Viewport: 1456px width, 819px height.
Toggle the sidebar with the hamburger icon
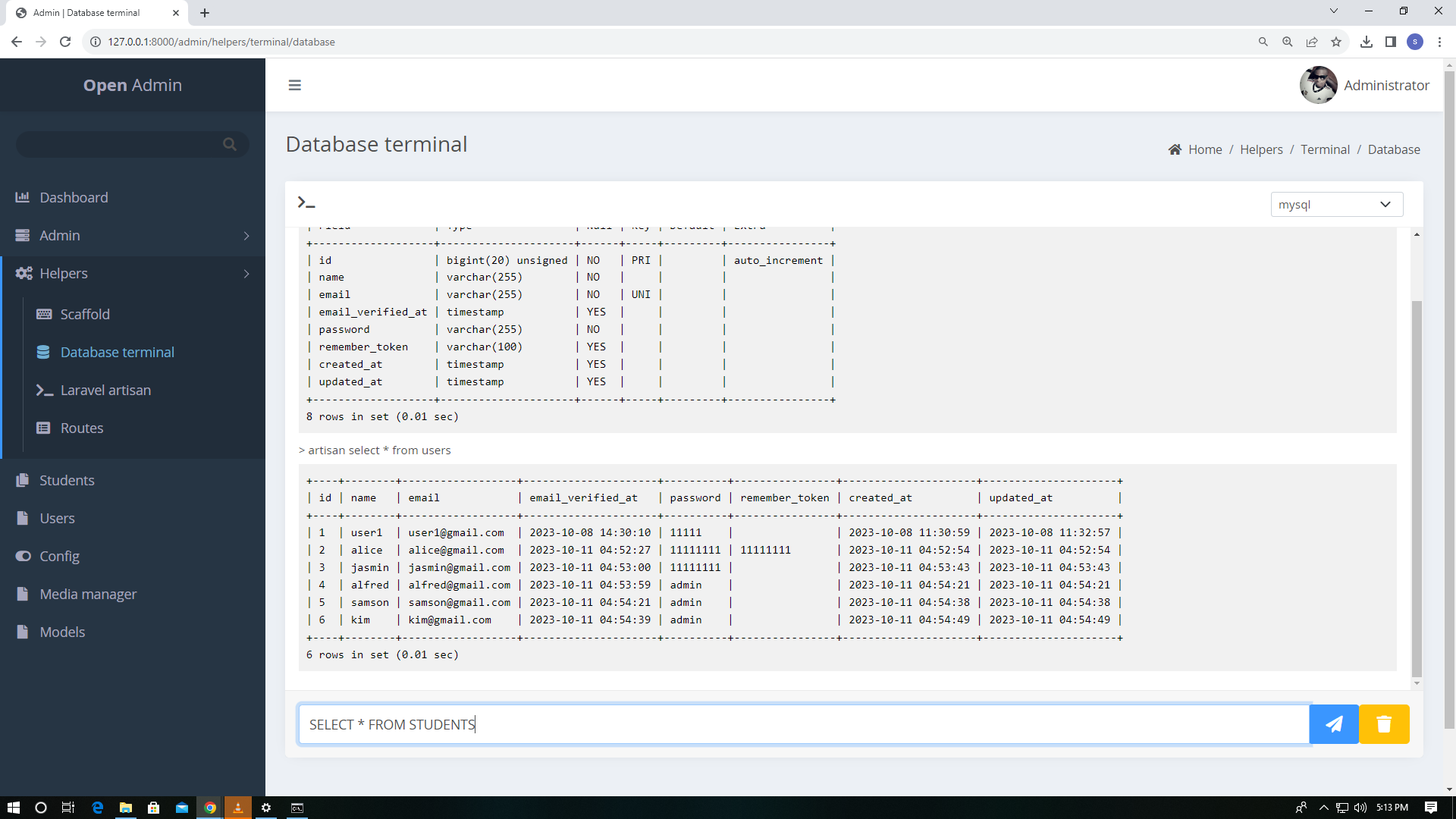pyautogui.click(x=294, y=85)
